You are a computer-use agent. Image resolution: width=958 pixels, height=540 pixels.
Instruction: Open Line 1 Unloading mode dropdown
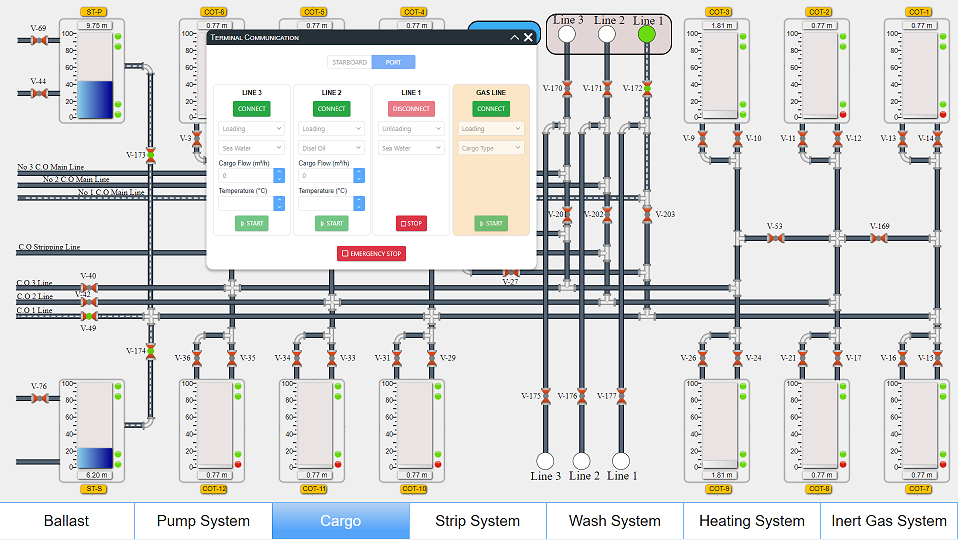click(411, 129)
